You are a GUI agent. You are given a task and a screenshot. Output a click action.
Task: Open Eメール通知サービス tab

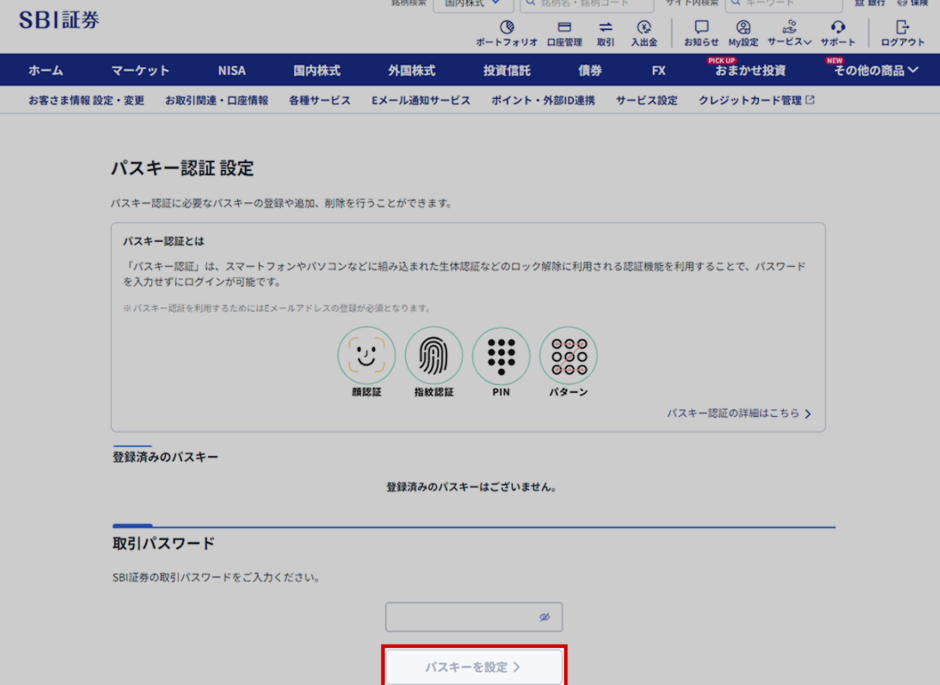pos(421,100)
